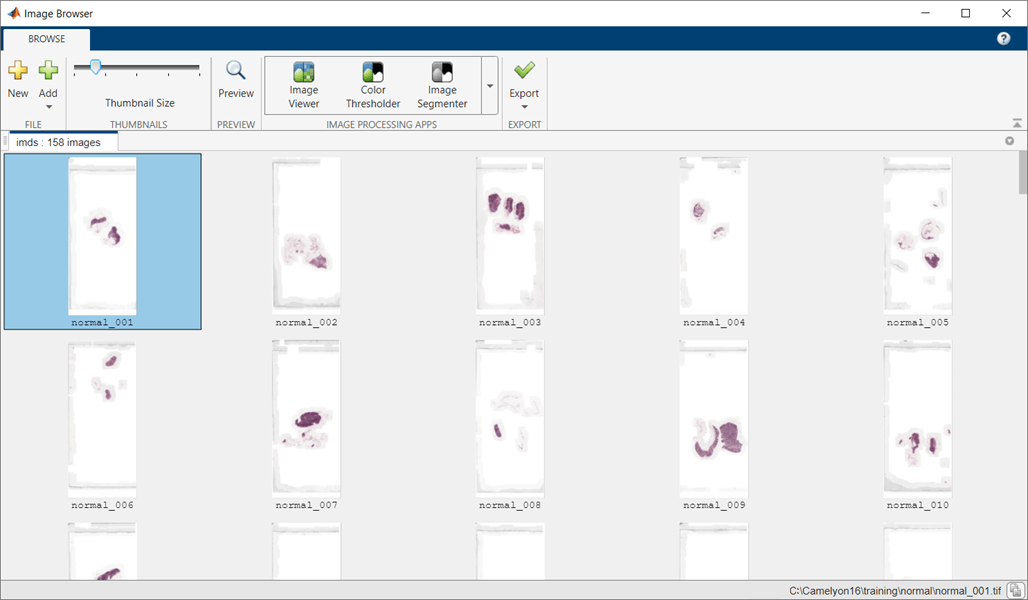Collapse the toolstrip with the up arrow

point(1016,123)
